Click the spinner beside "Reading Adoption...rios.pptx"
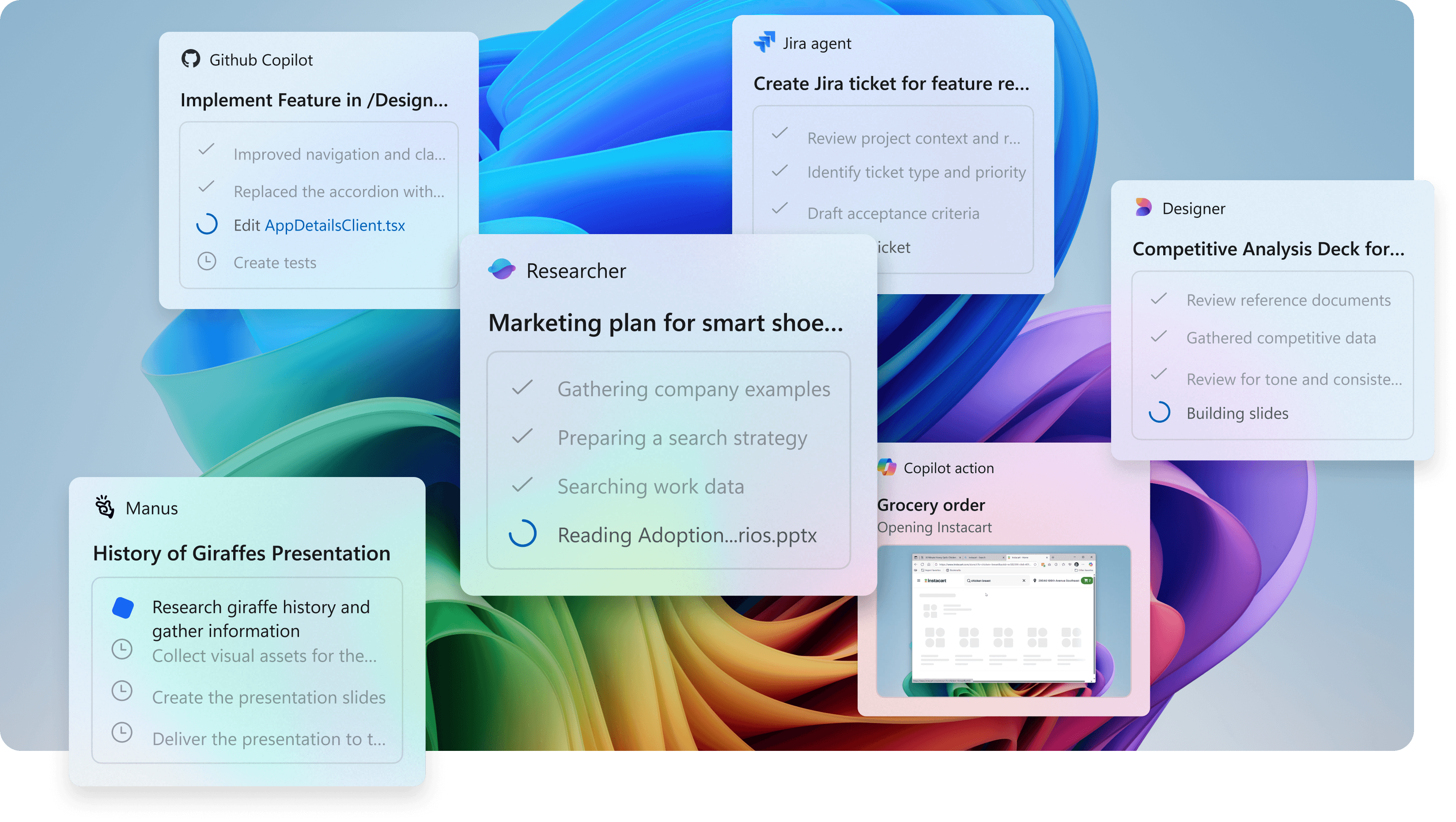This screenshot has height=822, width=1456. pos(523,534)
